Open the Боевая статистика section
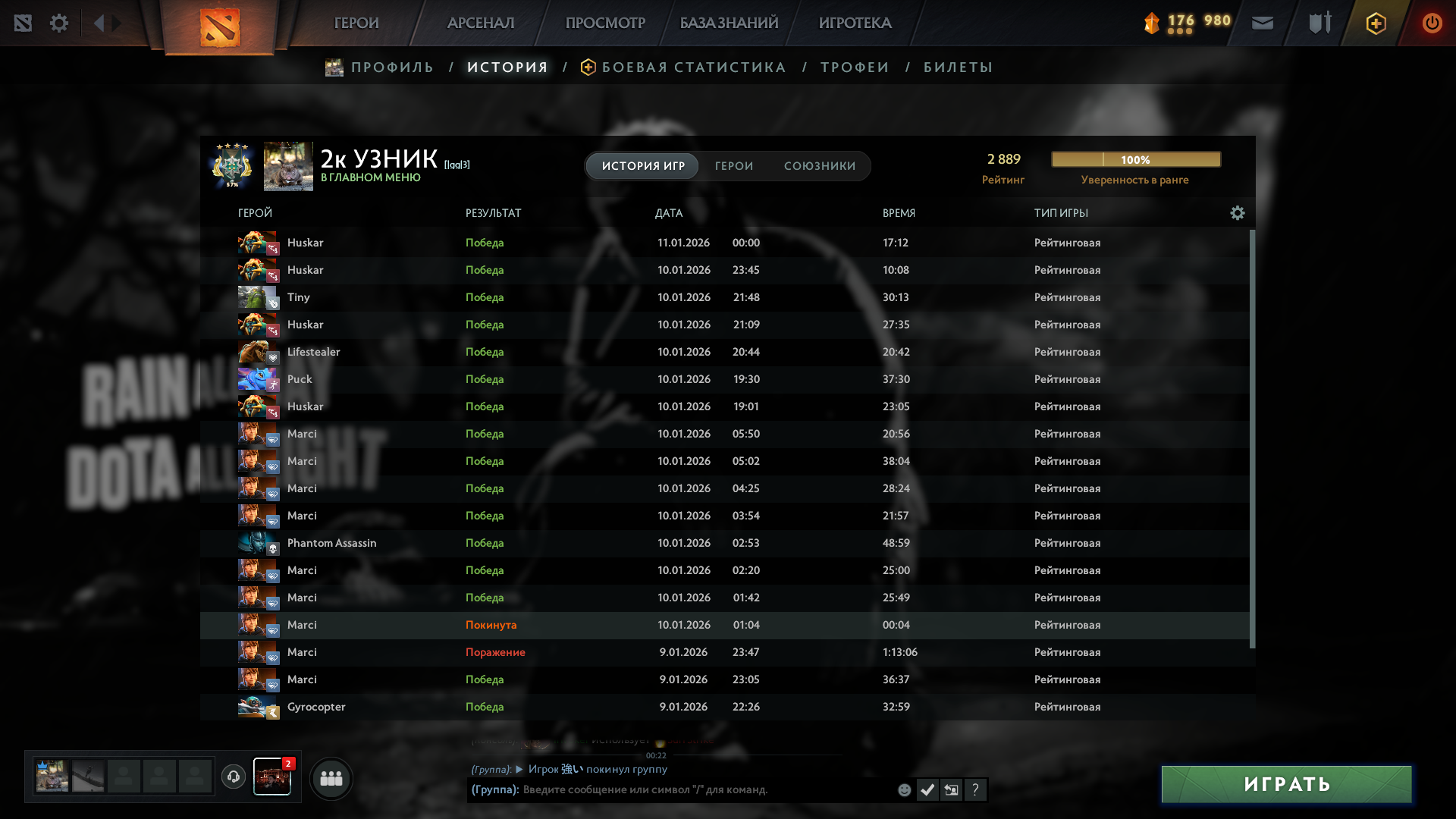 [x=693, y=67]
